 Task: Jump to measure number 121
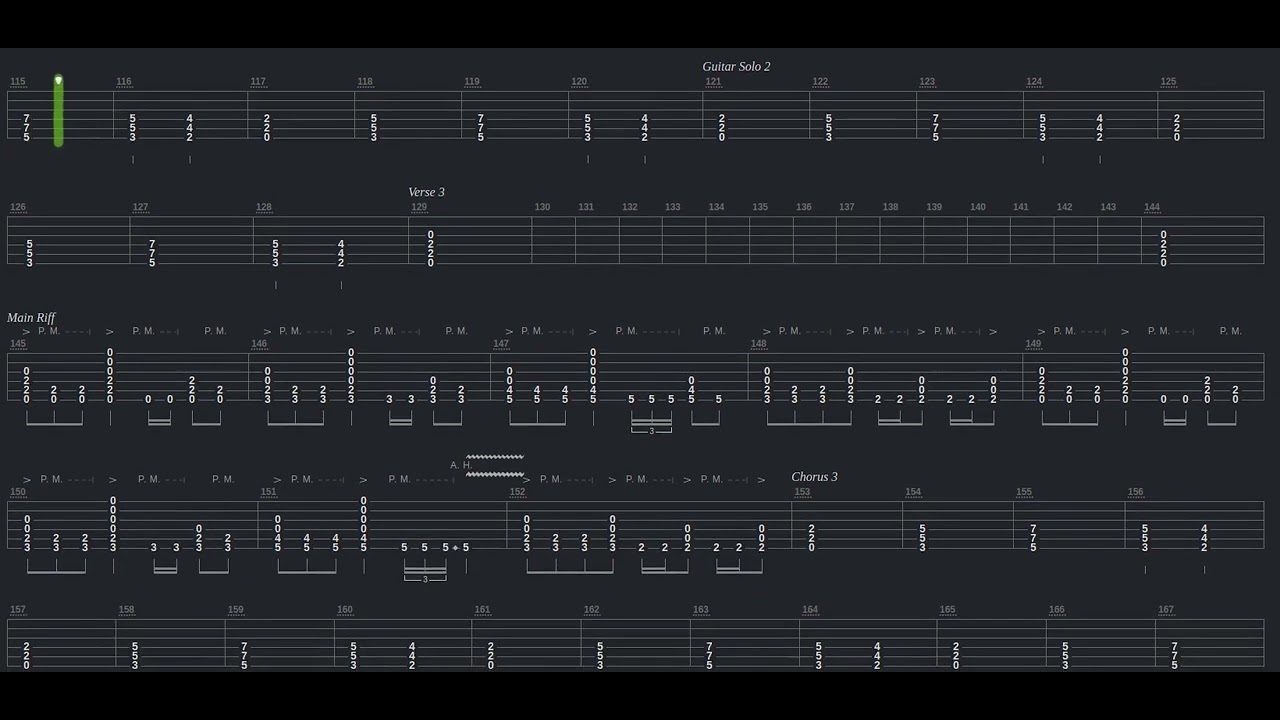(x=713, y=82)
